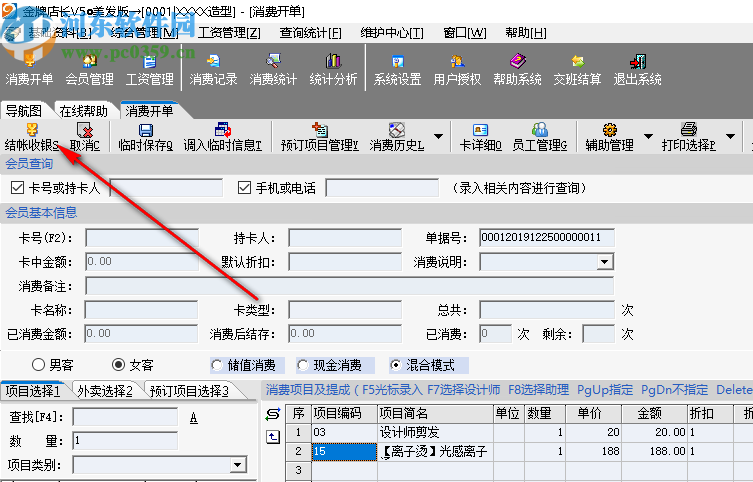Screen dimensions: 753x482
Task: Click the green S icon beside item table
Action: click(273, 414)
